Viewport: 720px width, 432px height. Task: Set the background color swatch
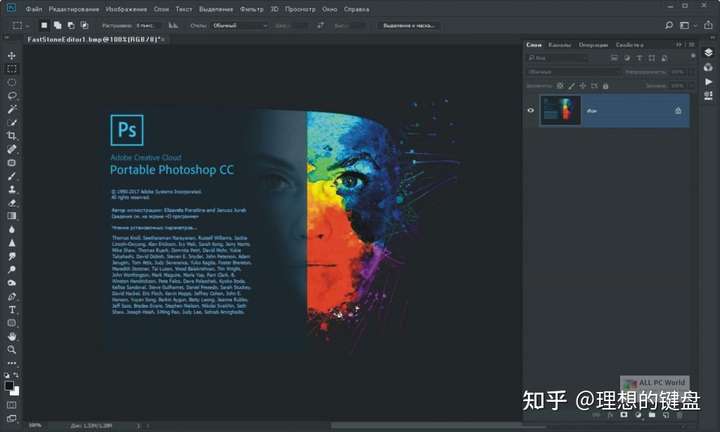tap(16, 392)
